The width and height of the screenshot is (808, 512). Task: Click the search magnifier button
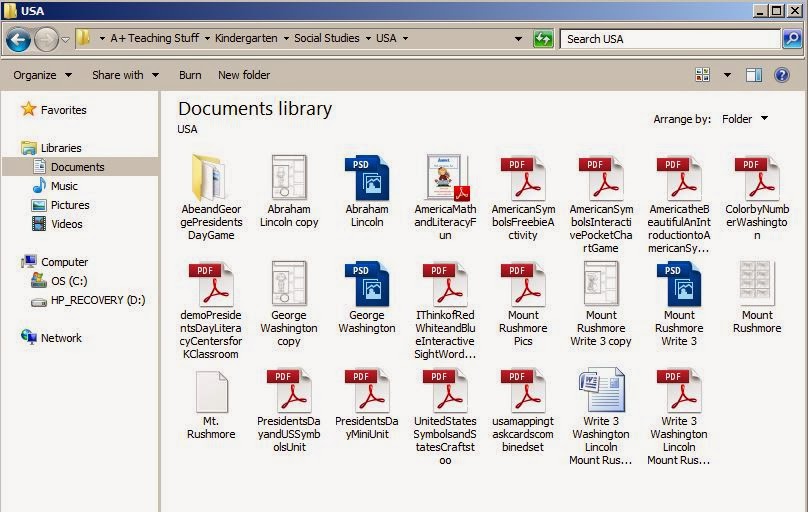[792, 39]
